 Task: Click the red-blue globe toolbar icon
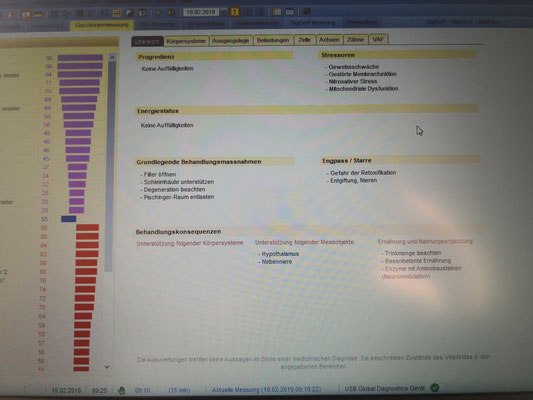307,12
